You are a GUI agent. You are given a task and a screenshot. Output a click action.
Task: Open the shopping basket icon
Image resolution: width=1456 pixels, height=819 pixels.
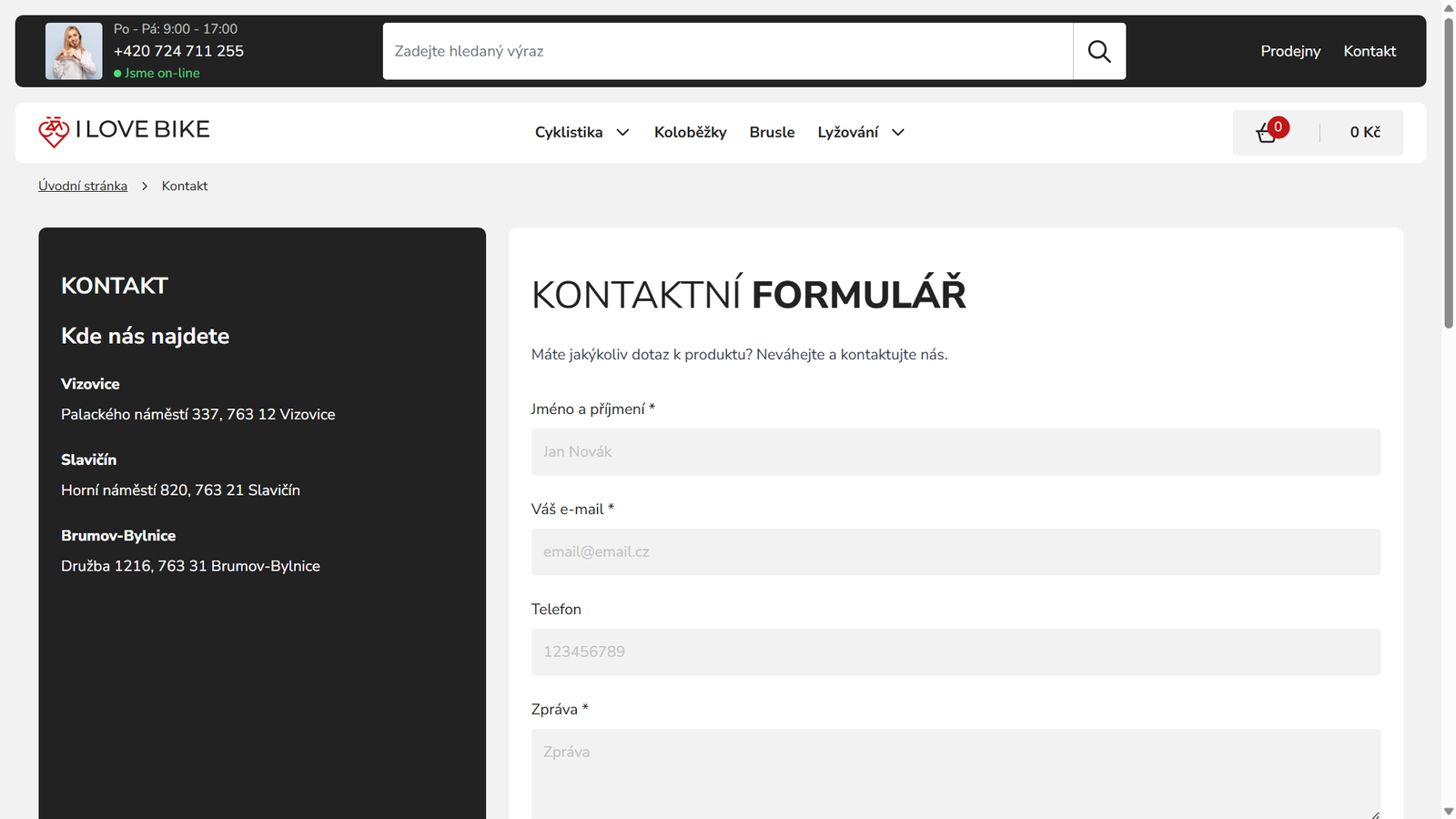1267,133
